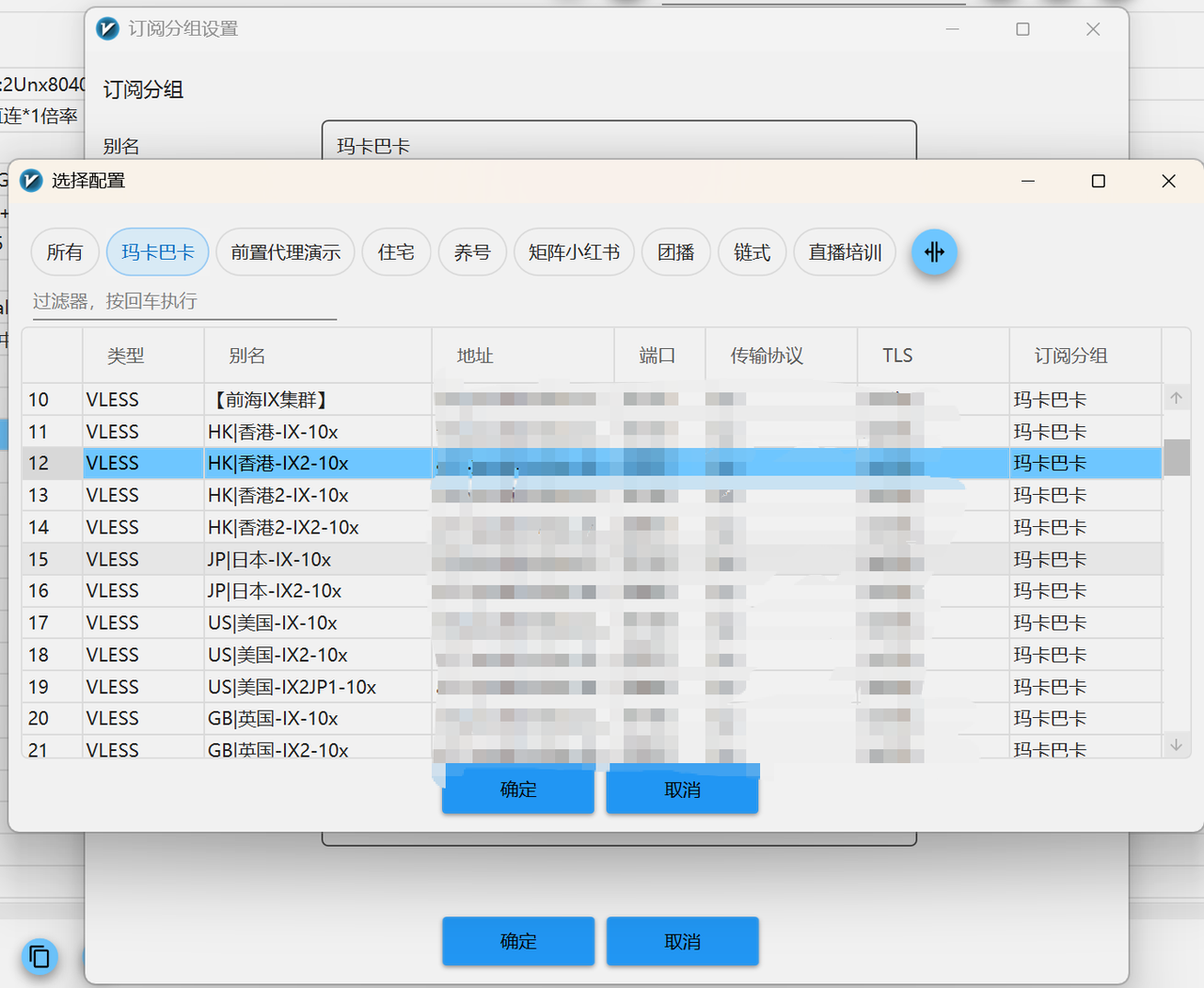The image size is (1204, 988).
Task: Choose the 矩阵小红书 group chip
Action: coord(574,252)
